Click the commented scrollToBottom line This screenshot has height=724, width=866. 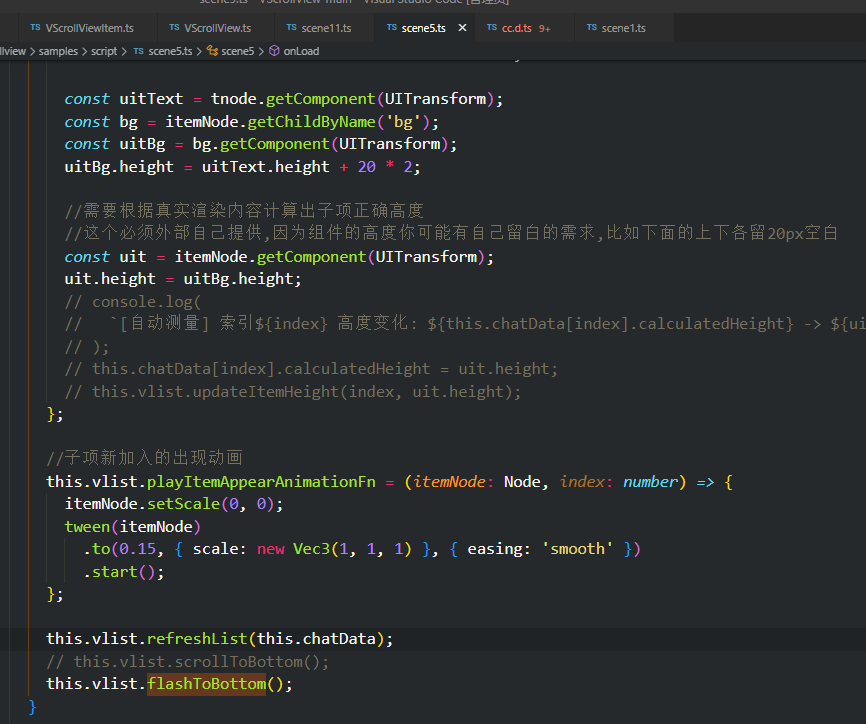coord(188,662)
